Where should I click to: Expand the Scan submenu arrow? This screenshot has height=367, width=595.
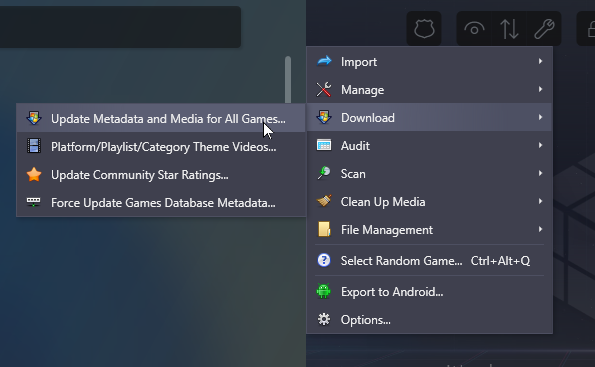coord(540,173)
